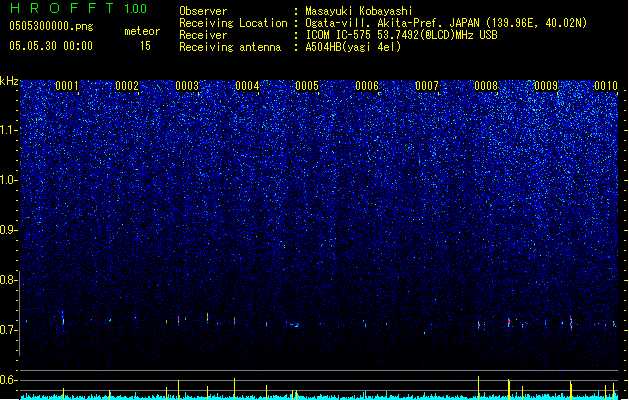Click time marker 0003
The width and height of the screenshot is (629, 400).
click(187, 86)
